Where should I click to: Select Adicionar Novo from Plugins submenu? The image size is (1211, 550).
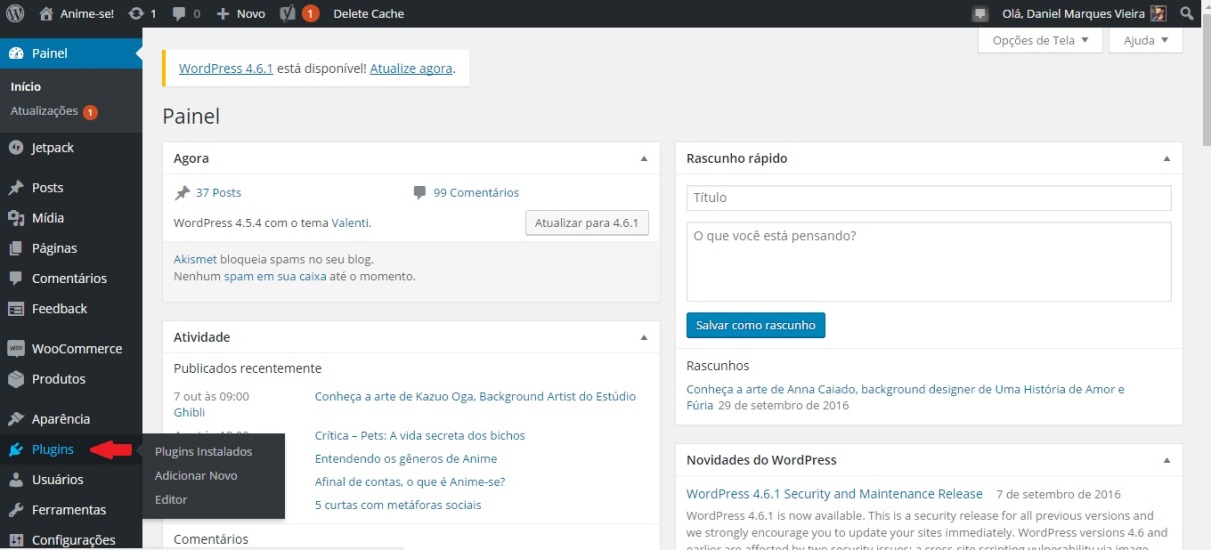click(x=196, y=476)
